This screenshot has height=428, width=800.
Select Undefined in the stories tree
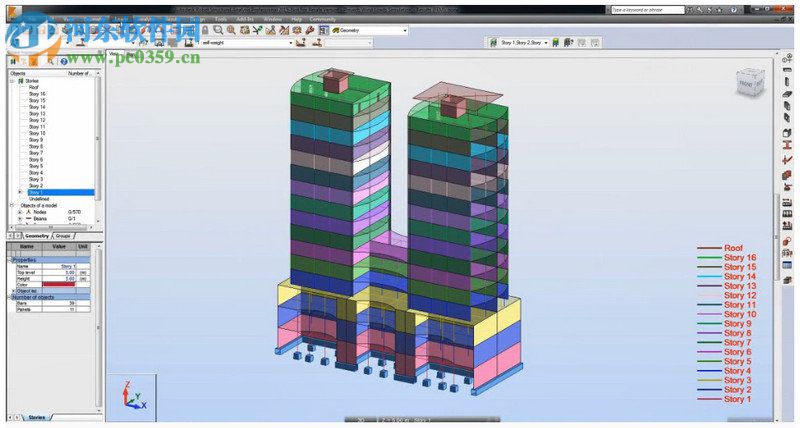coord(39,199)
